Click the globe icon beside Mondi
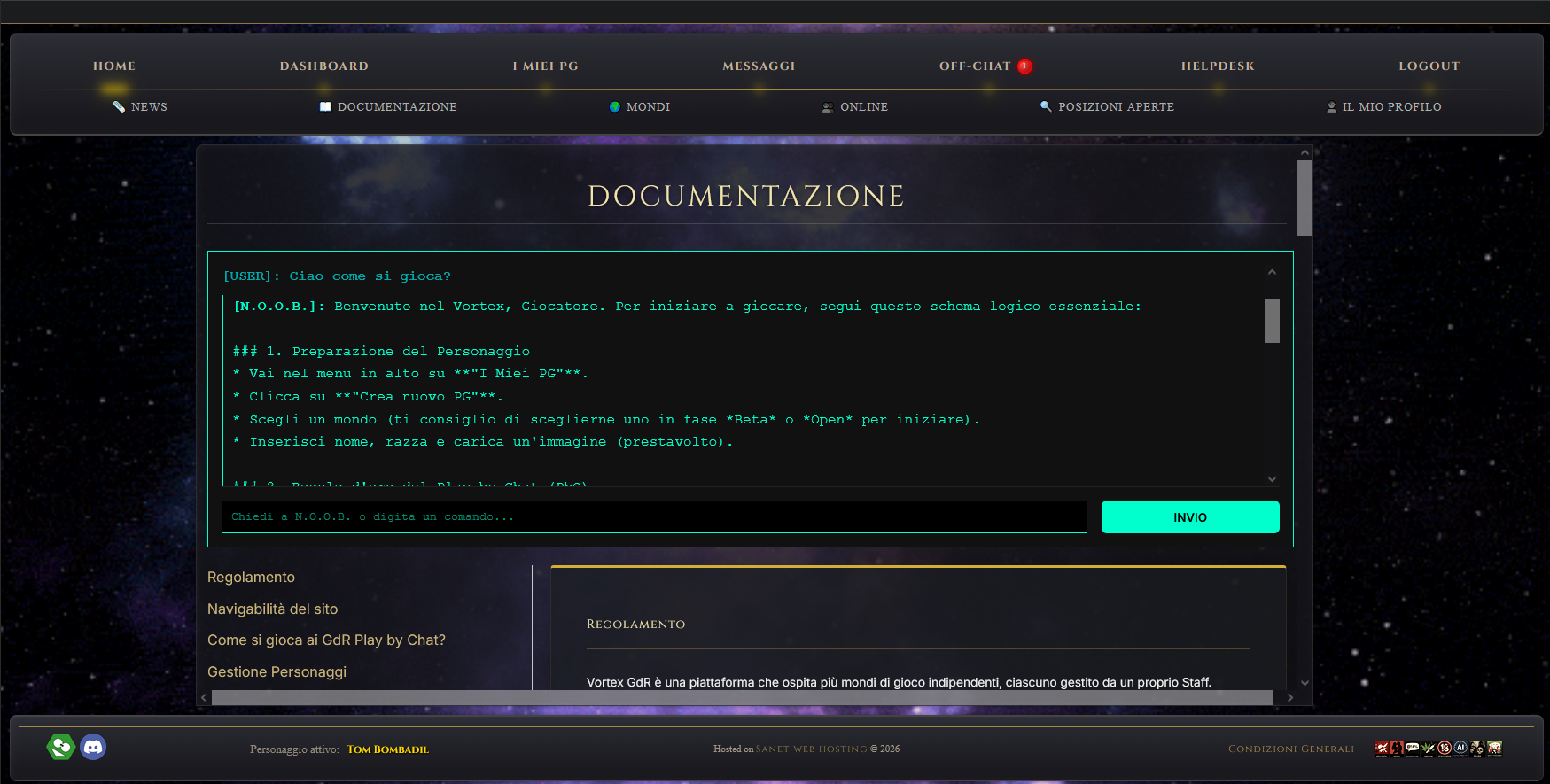The image size is (1550, 784). click(x=615, y=106)
